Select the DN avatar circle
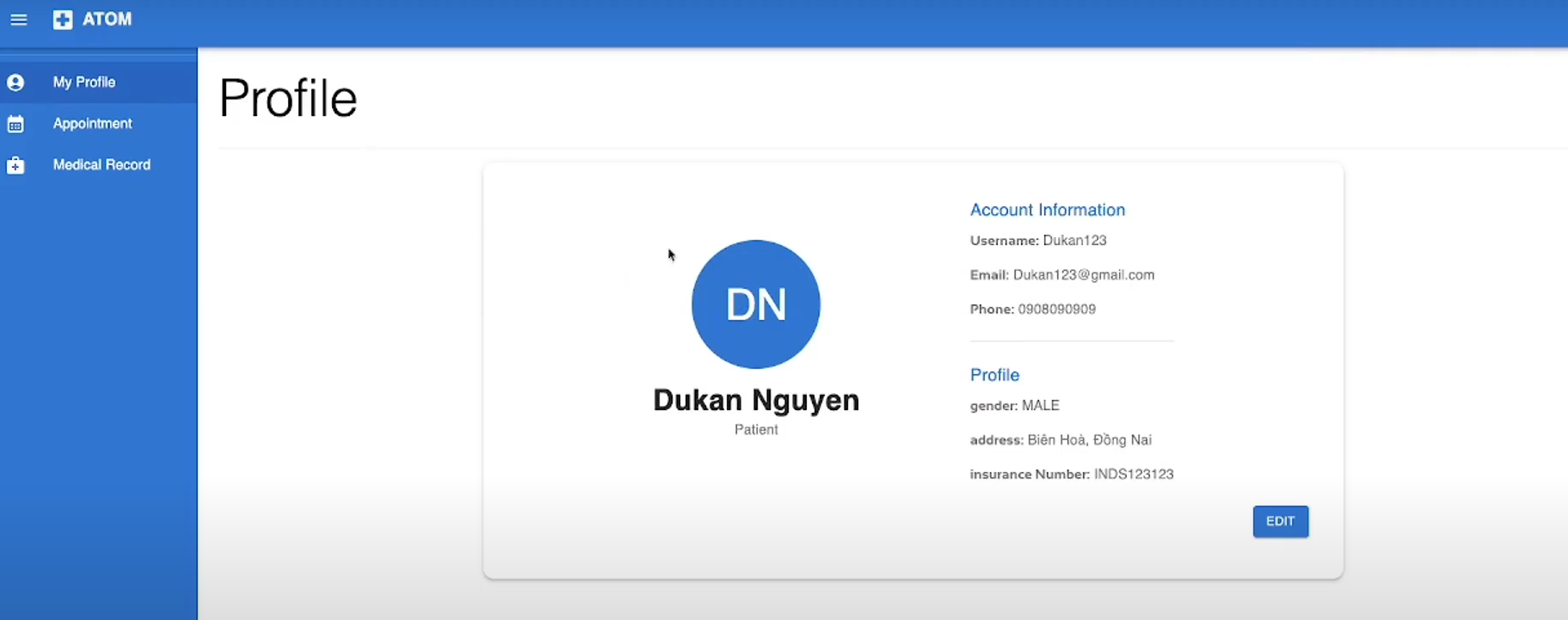This screenshot has width=1568, height=620. [755, 304]
